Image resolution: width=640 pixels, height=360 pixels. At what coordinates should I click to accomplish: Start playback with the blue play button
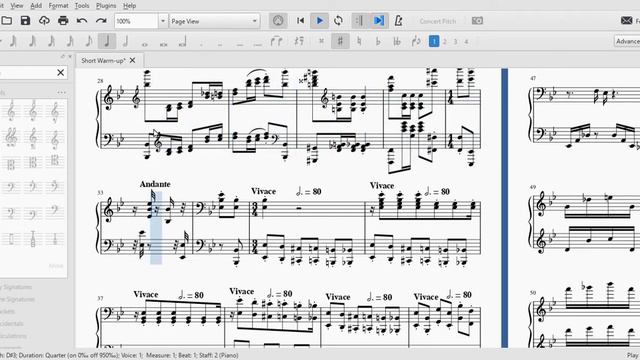tap(320, 21)
